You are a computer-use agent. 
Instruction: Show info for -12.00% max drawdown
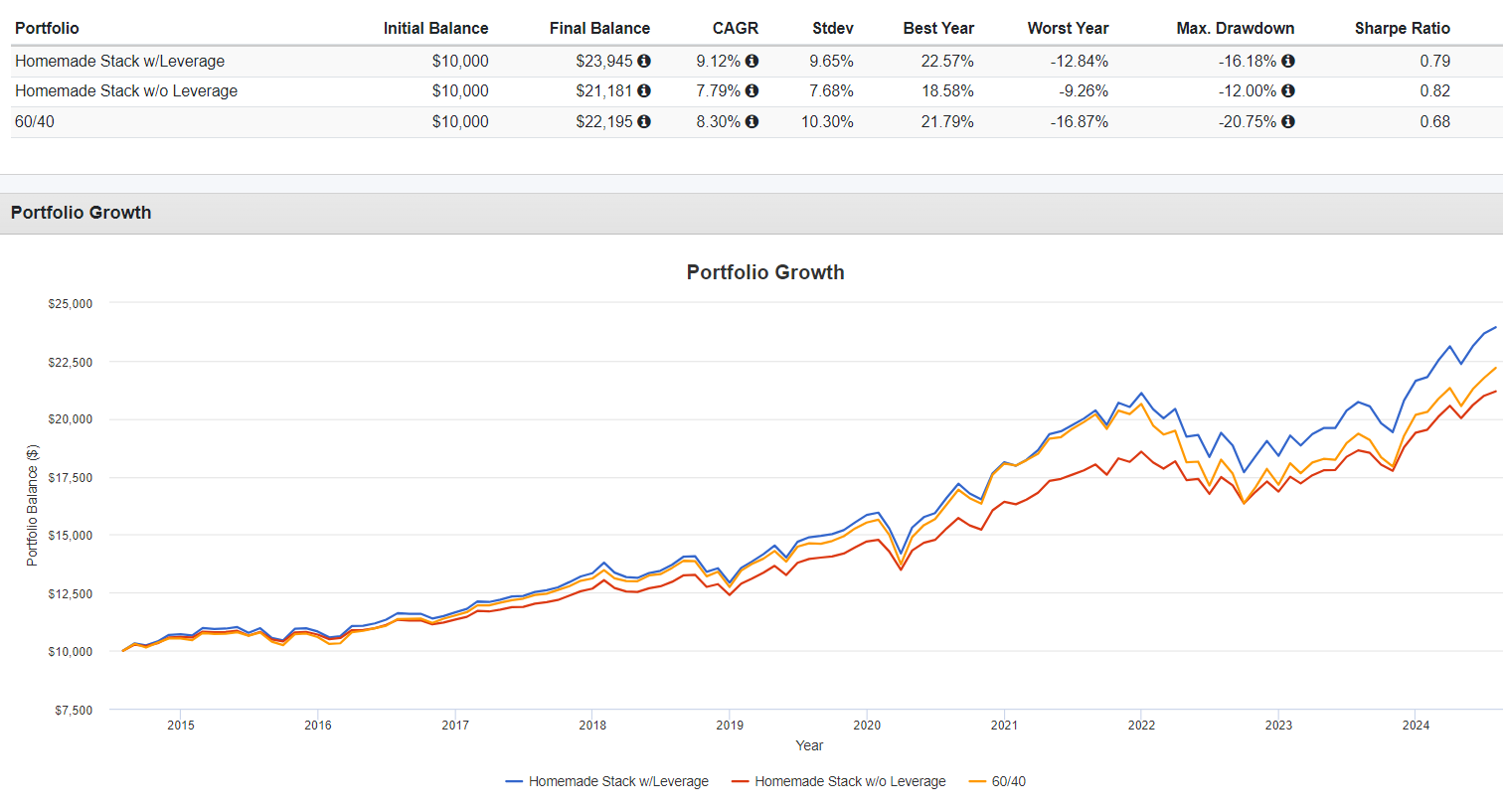(1288, 90)
